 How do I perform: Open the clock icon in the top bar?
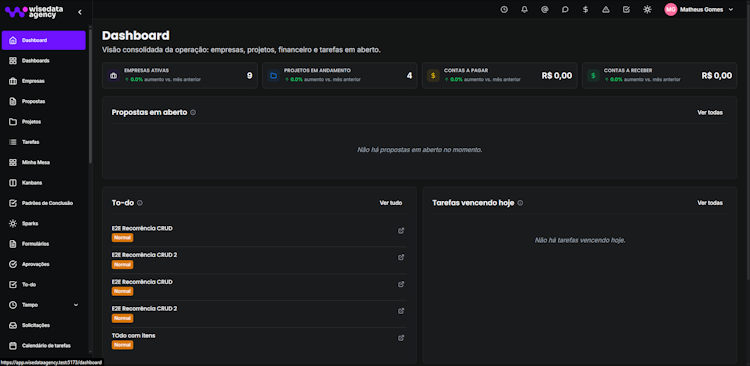click(x=504, y=10)
